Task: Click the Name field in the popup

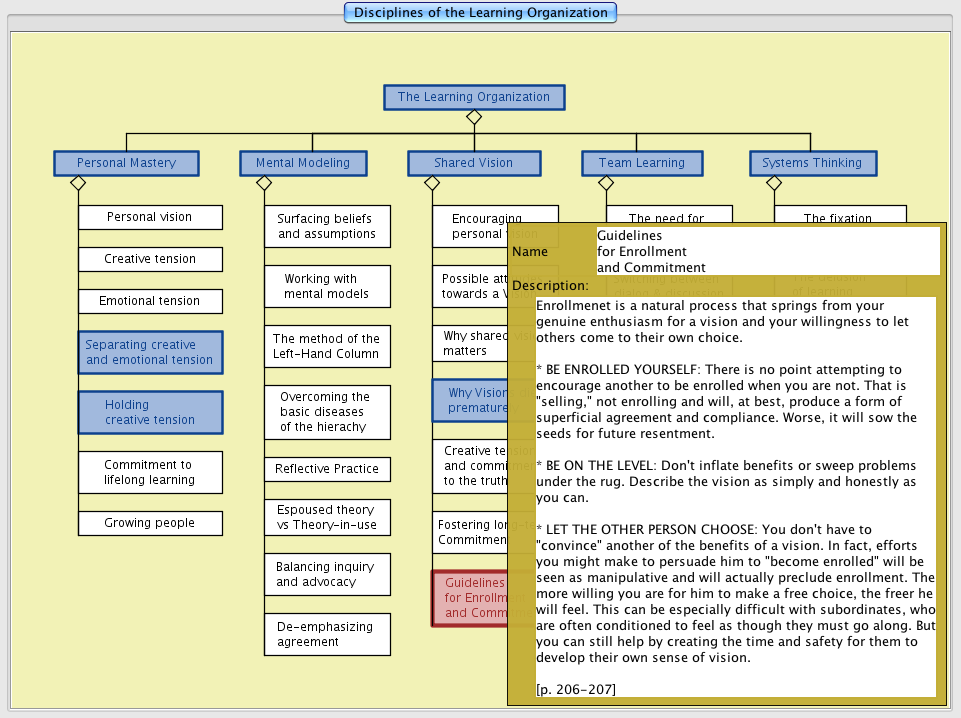Action: click(x=766, y=251)
